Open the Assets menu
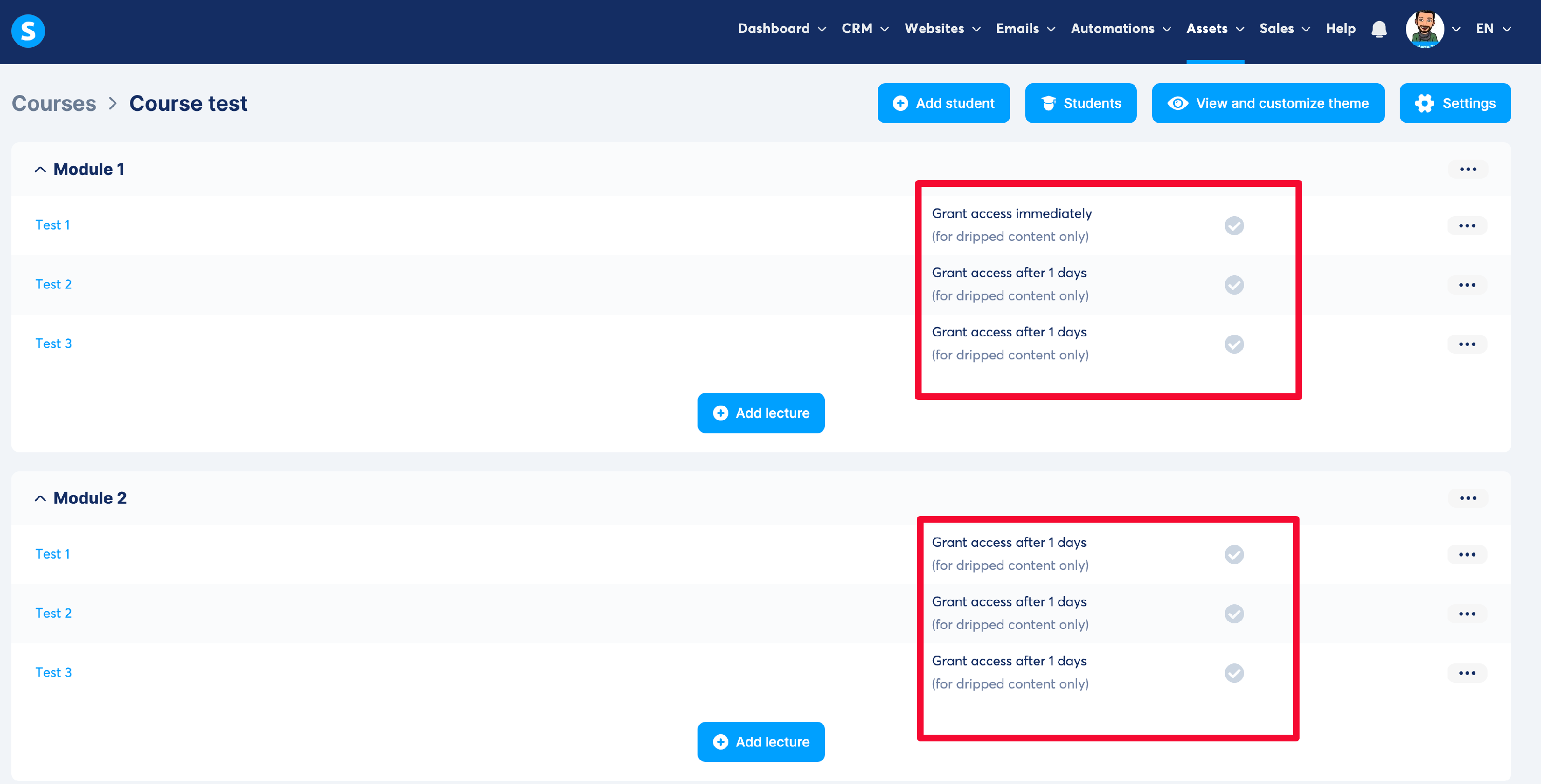The height and width of the screenshot is (784, 1541). 1215,29
